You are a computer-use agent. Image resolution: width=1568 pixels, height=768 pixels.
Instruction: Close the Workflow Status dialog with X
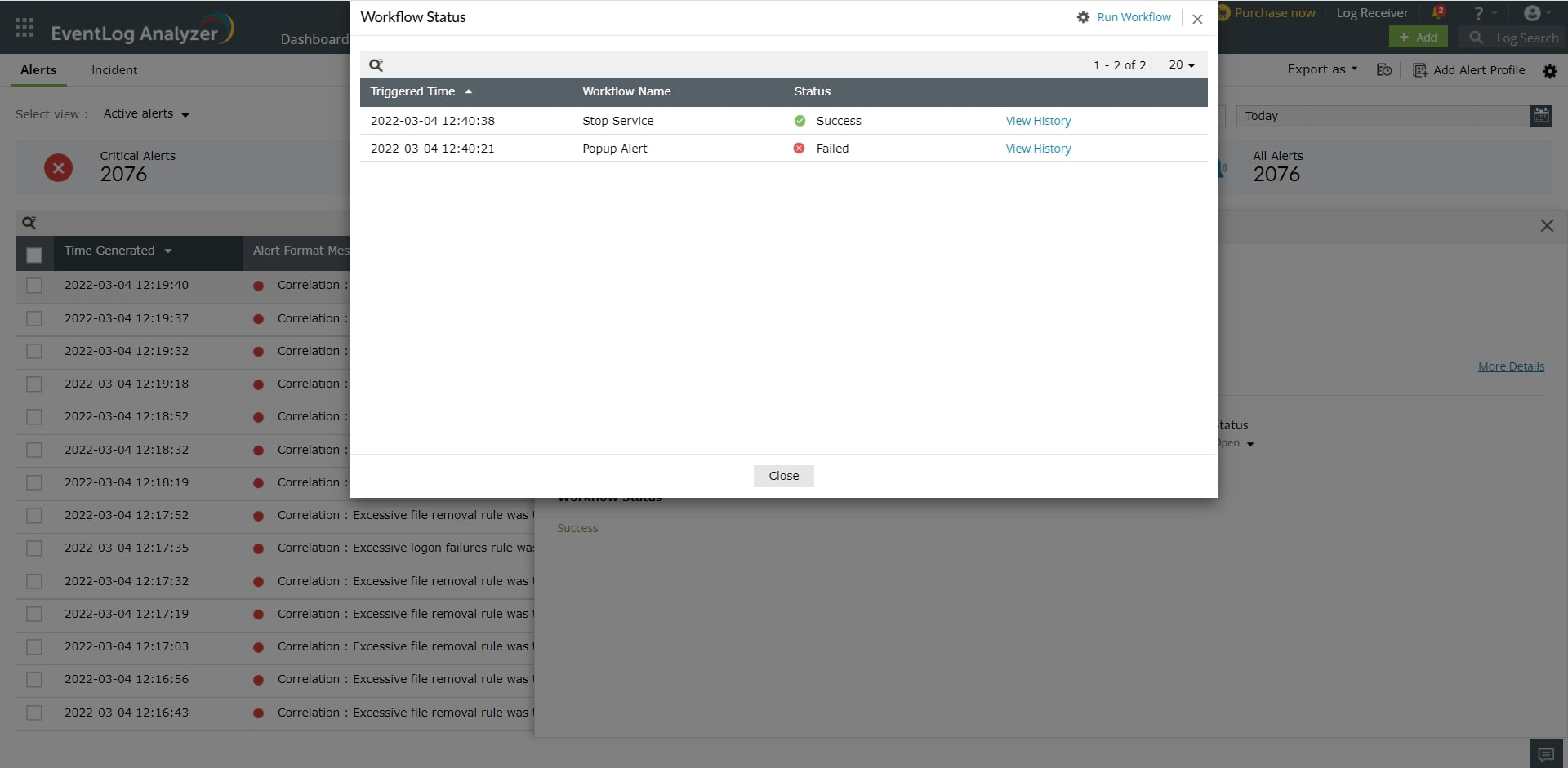tap(1197, 19)
